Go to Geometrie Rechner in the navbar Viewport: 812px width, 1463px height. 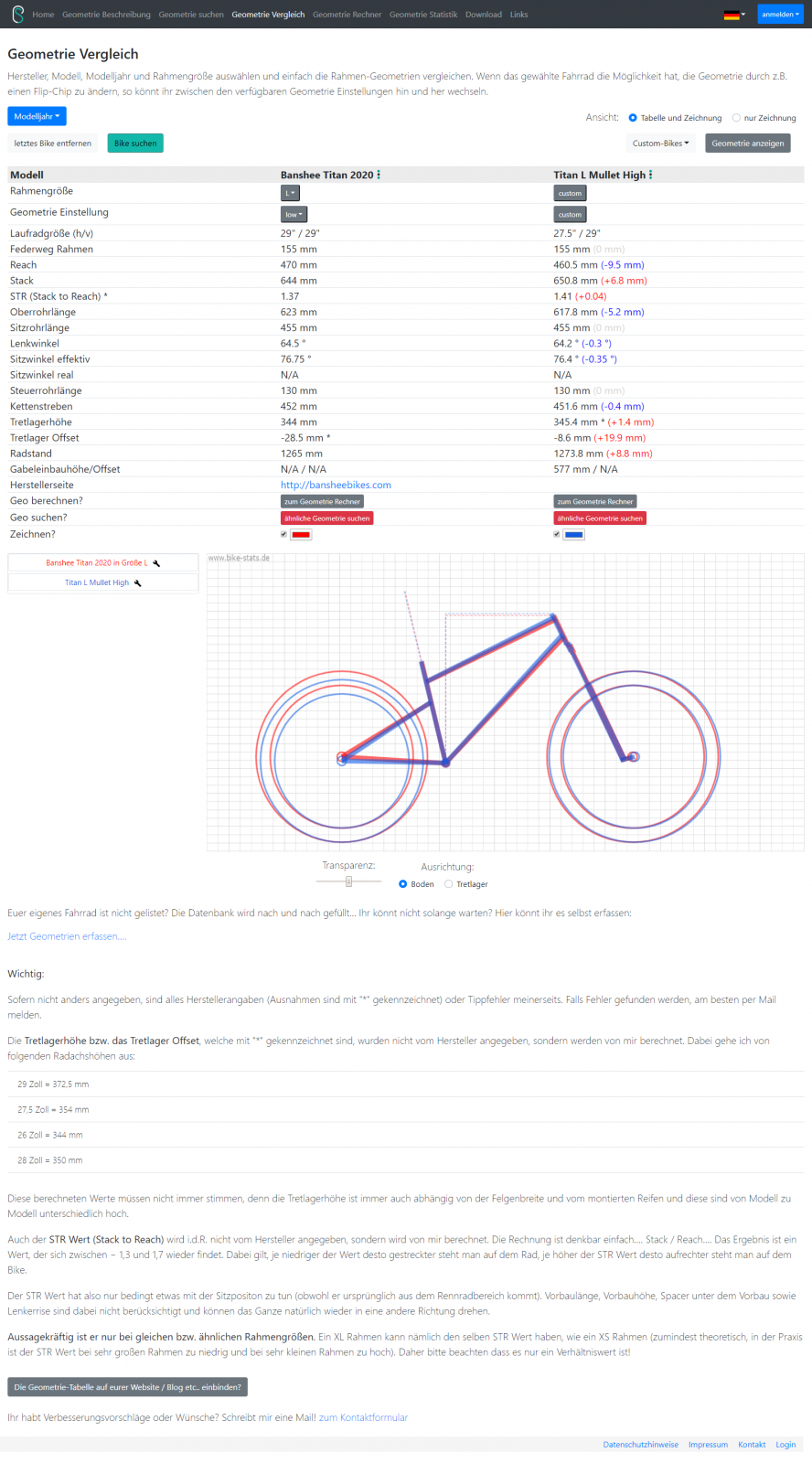pos(347,15)
